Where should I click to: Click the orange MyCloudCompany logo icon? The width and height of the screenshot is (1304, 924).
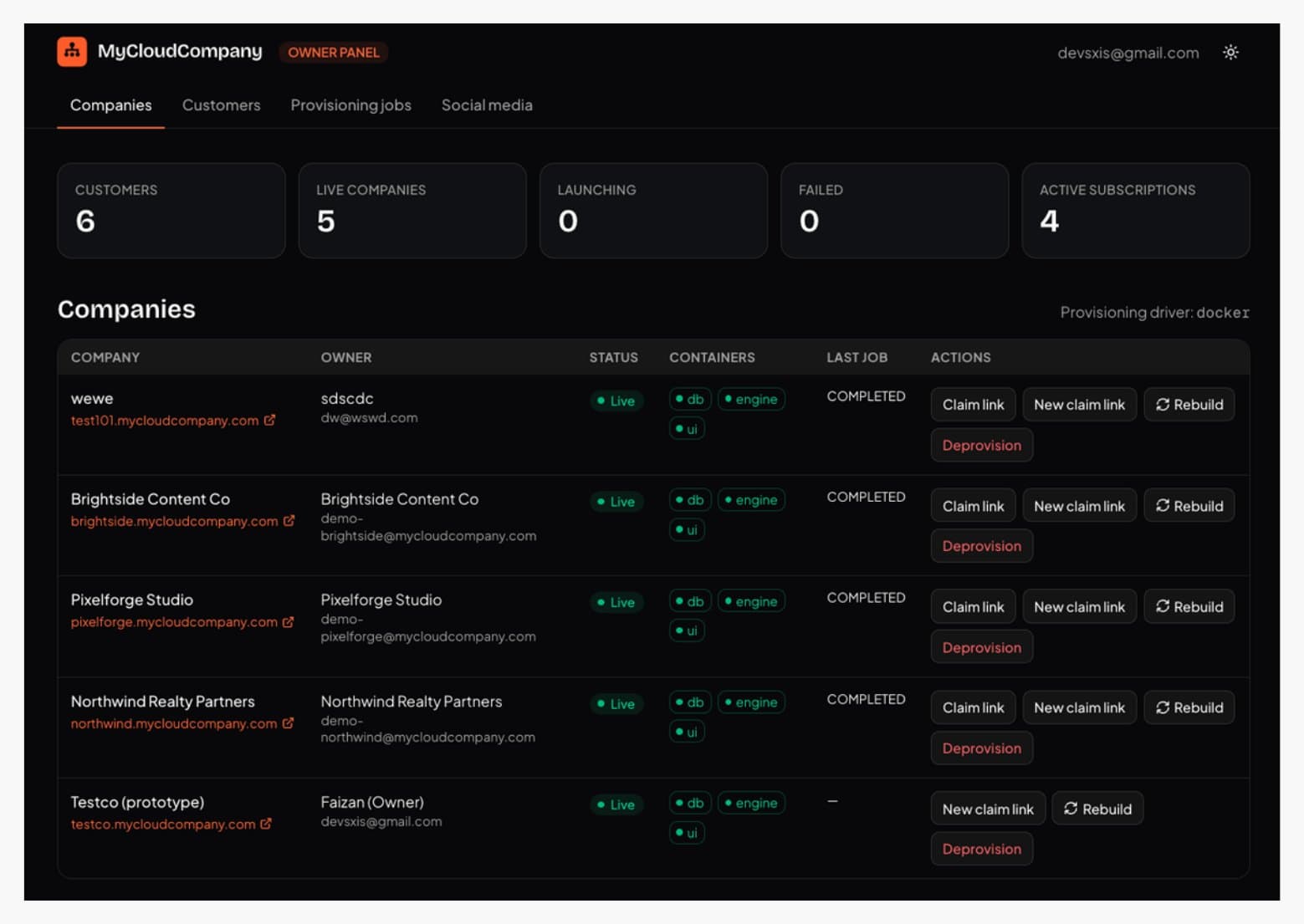[72, 51]
